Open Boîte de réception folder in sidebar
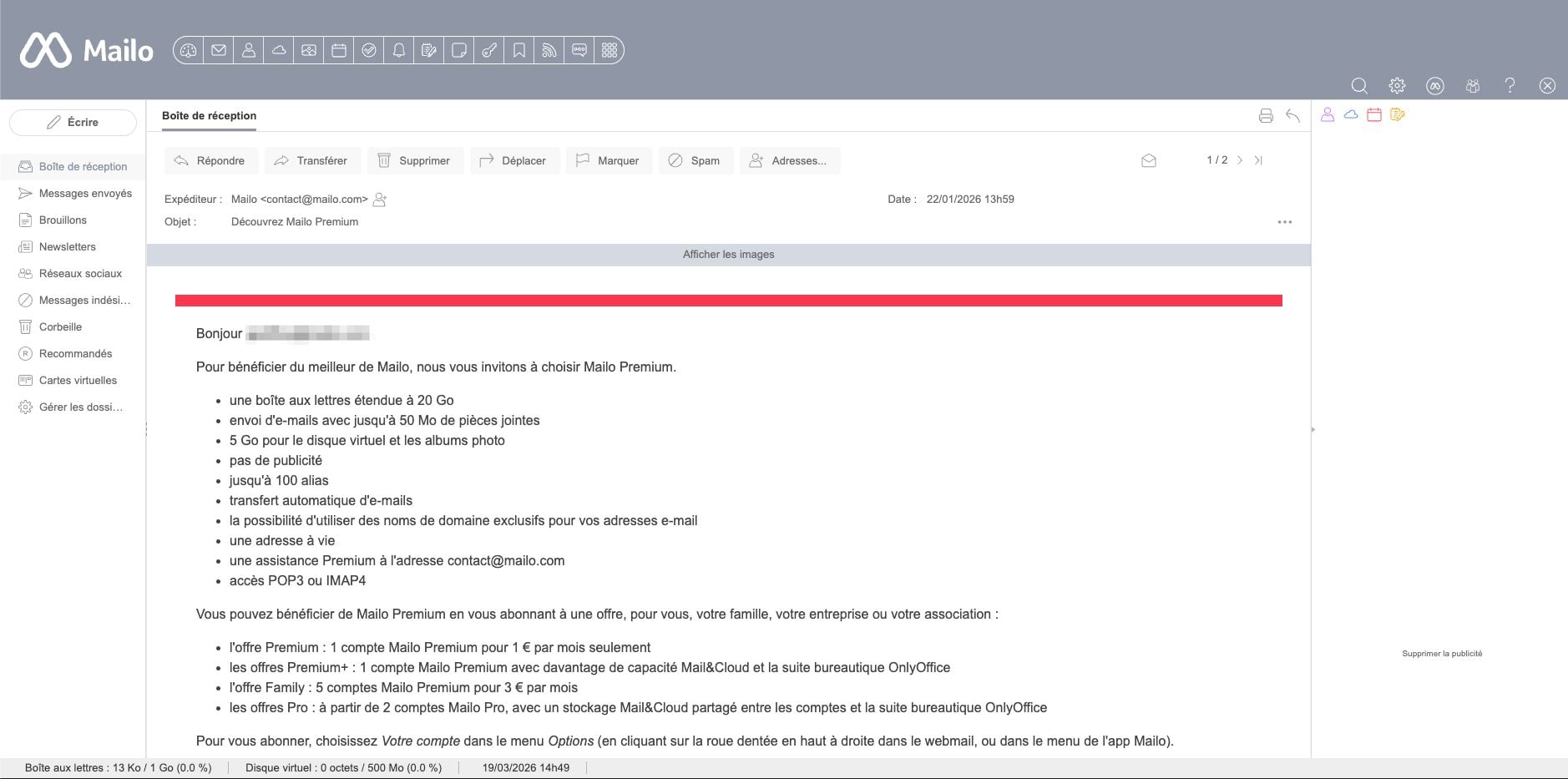1568x779 pixels. 73,166
